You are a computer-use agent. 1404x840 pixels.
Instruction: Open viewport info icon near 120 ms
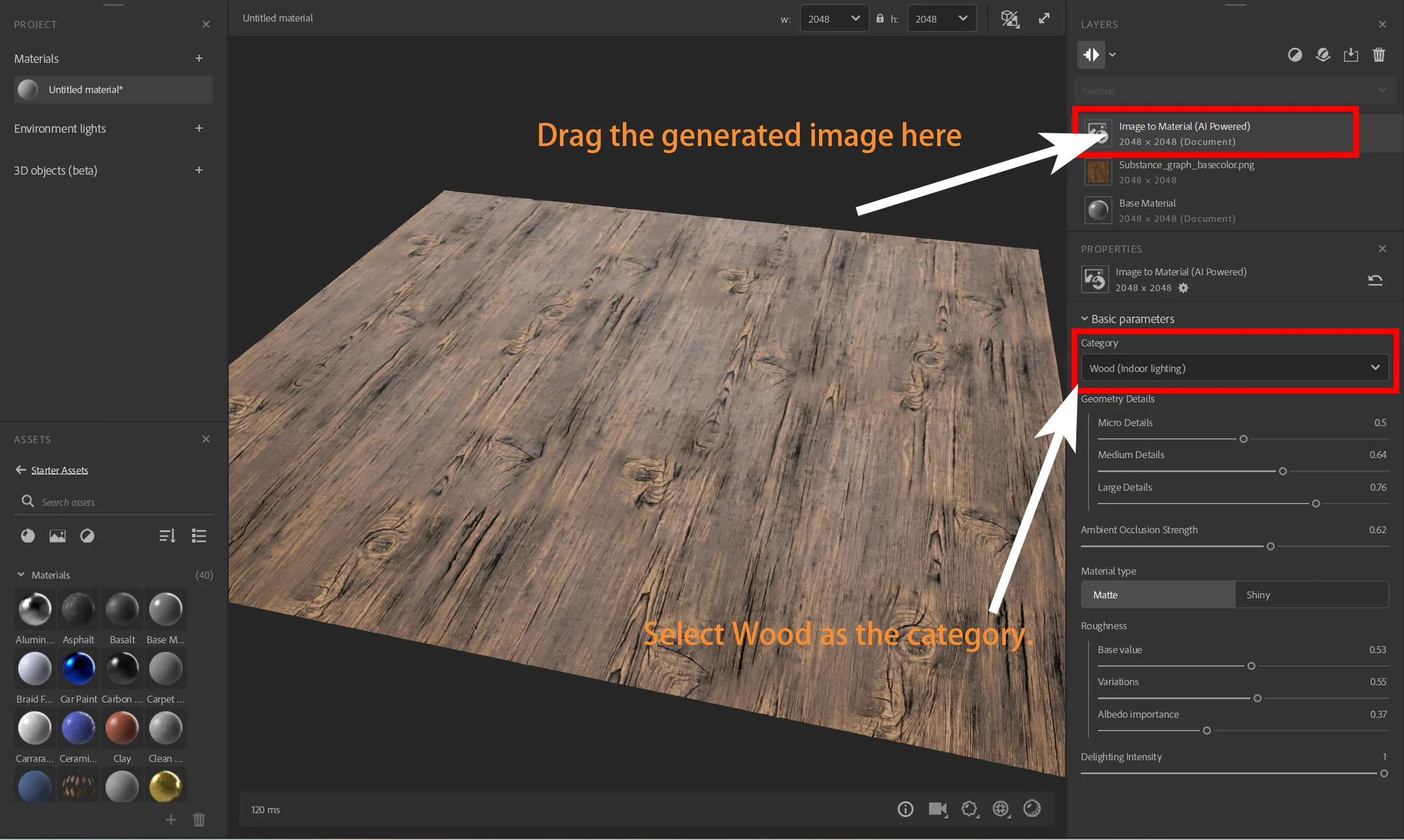coord(905,809)
